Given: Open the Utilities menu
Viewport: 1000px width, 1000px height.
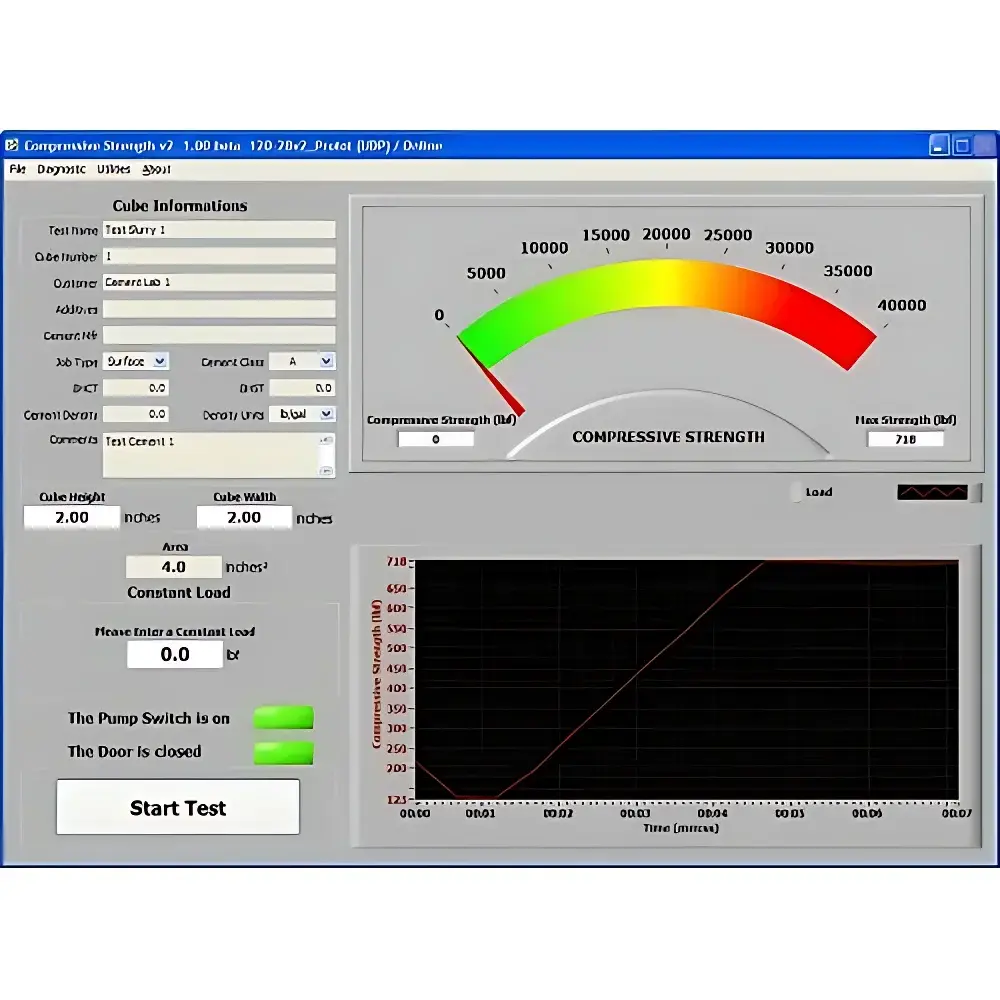Looking at the screenshot, I should click(114, 170).
